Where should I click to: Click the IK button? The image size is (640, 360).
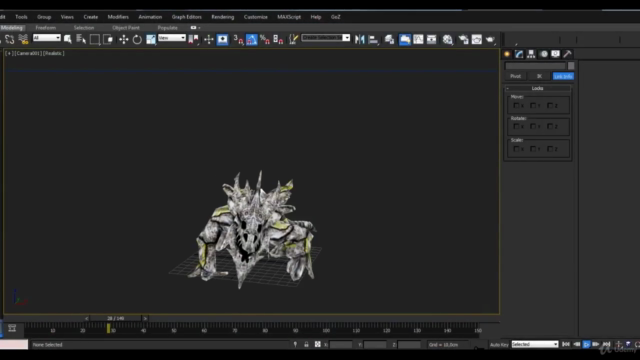click(539, 76)
